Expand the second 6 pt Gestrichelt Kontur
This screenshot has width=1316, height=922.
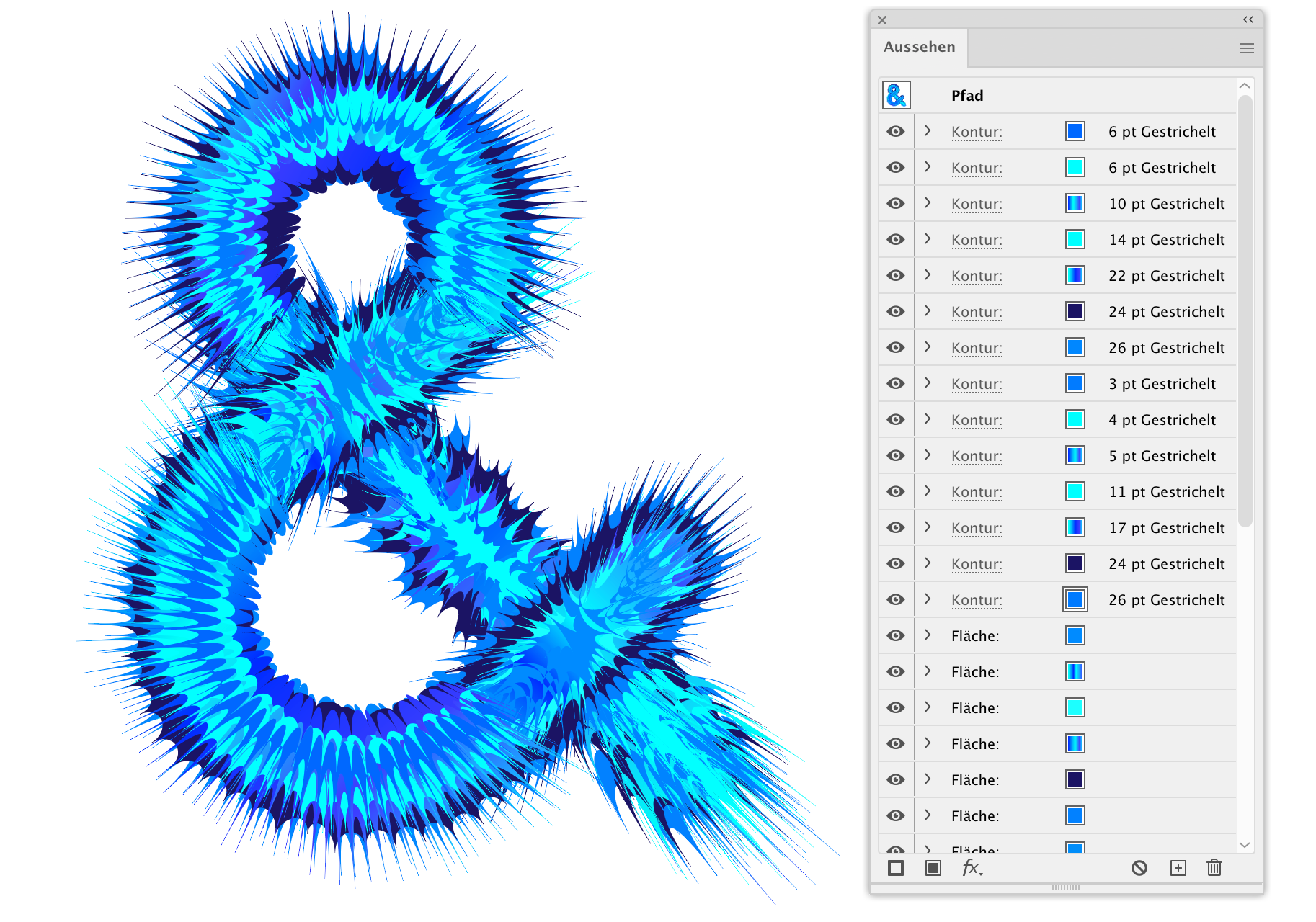click(928, 166)
